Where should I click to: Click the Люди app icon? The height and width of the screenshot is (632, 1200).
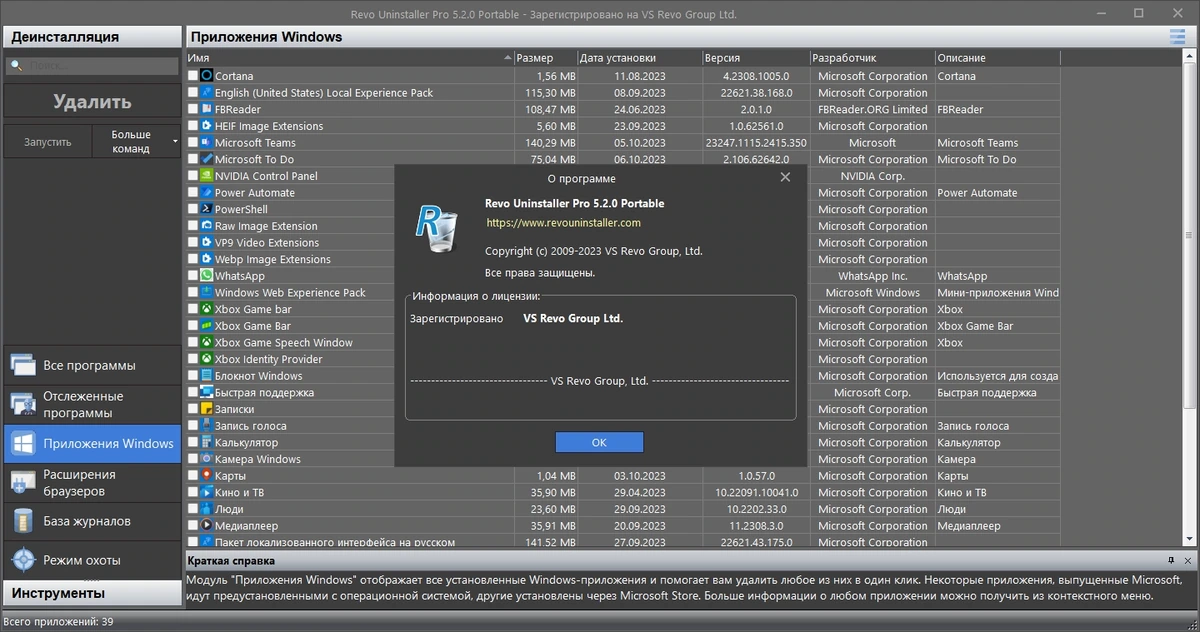coord(207,509)
